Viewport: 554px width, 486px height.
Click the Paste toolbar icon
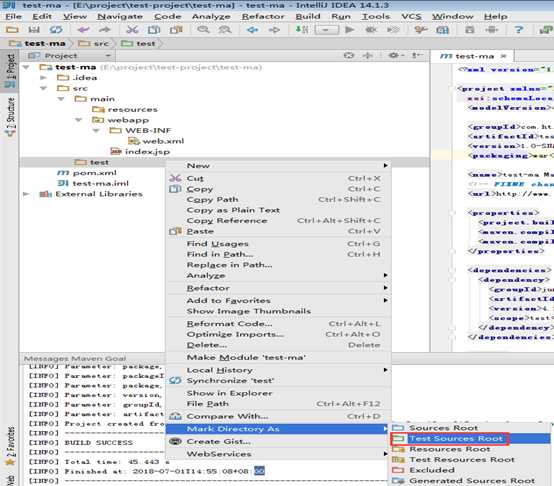coord(176,30)
